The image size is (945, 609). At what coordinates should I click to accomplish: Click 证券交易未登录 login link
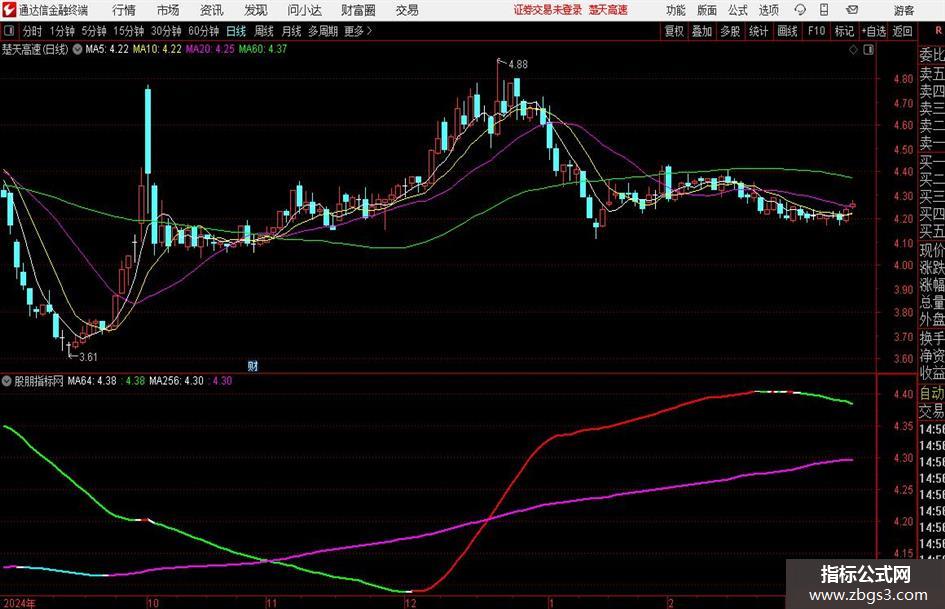tap(548, 10)
